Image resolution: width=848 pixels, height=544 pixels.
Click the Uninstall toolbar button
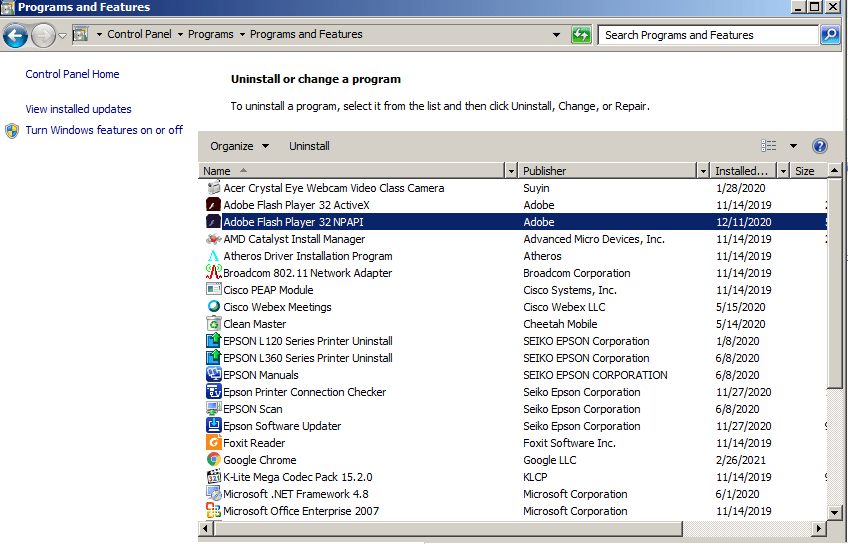click(309, 146)
